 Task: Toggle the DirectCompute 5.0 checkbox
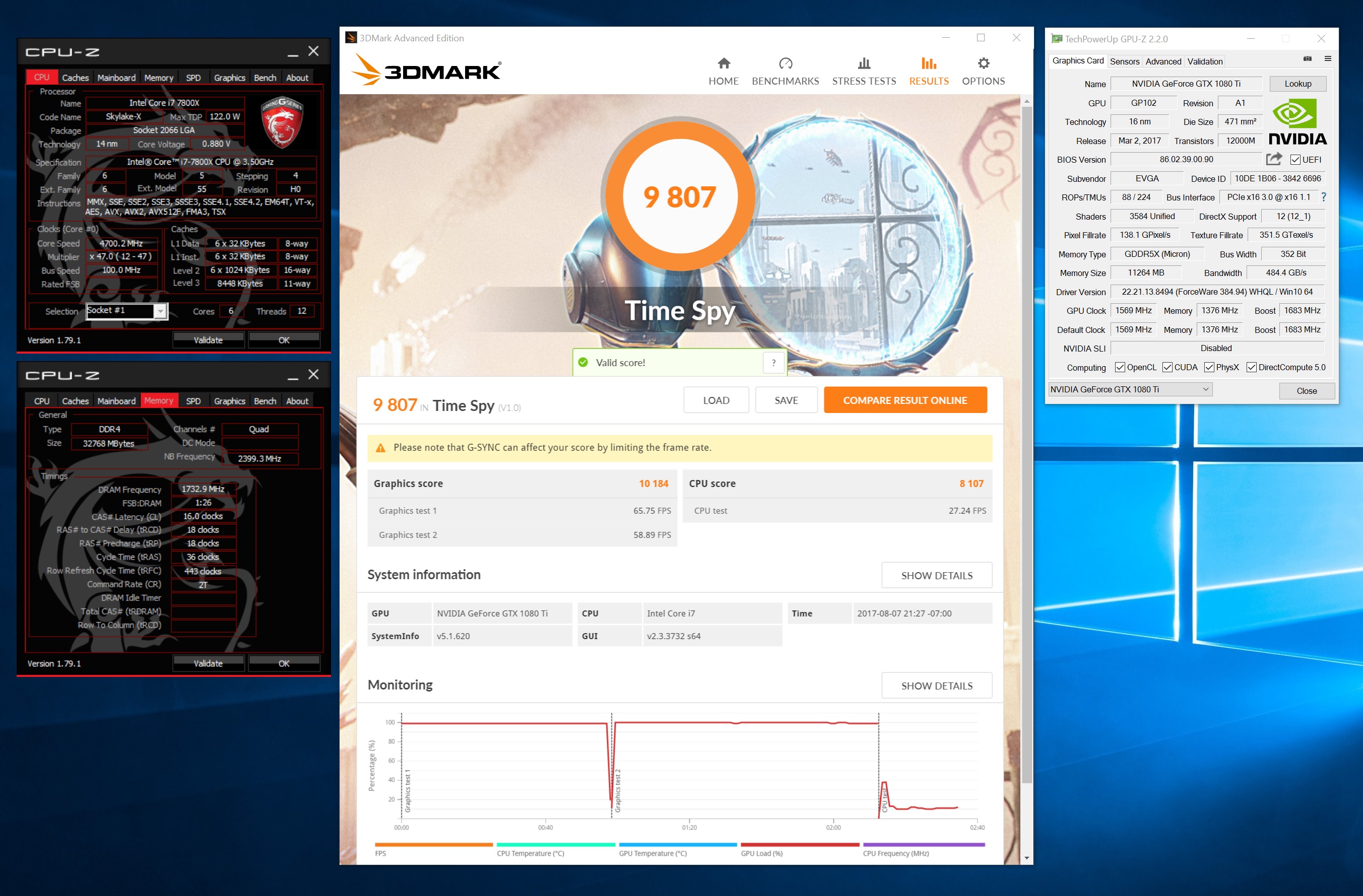[x=1251, y=368]
